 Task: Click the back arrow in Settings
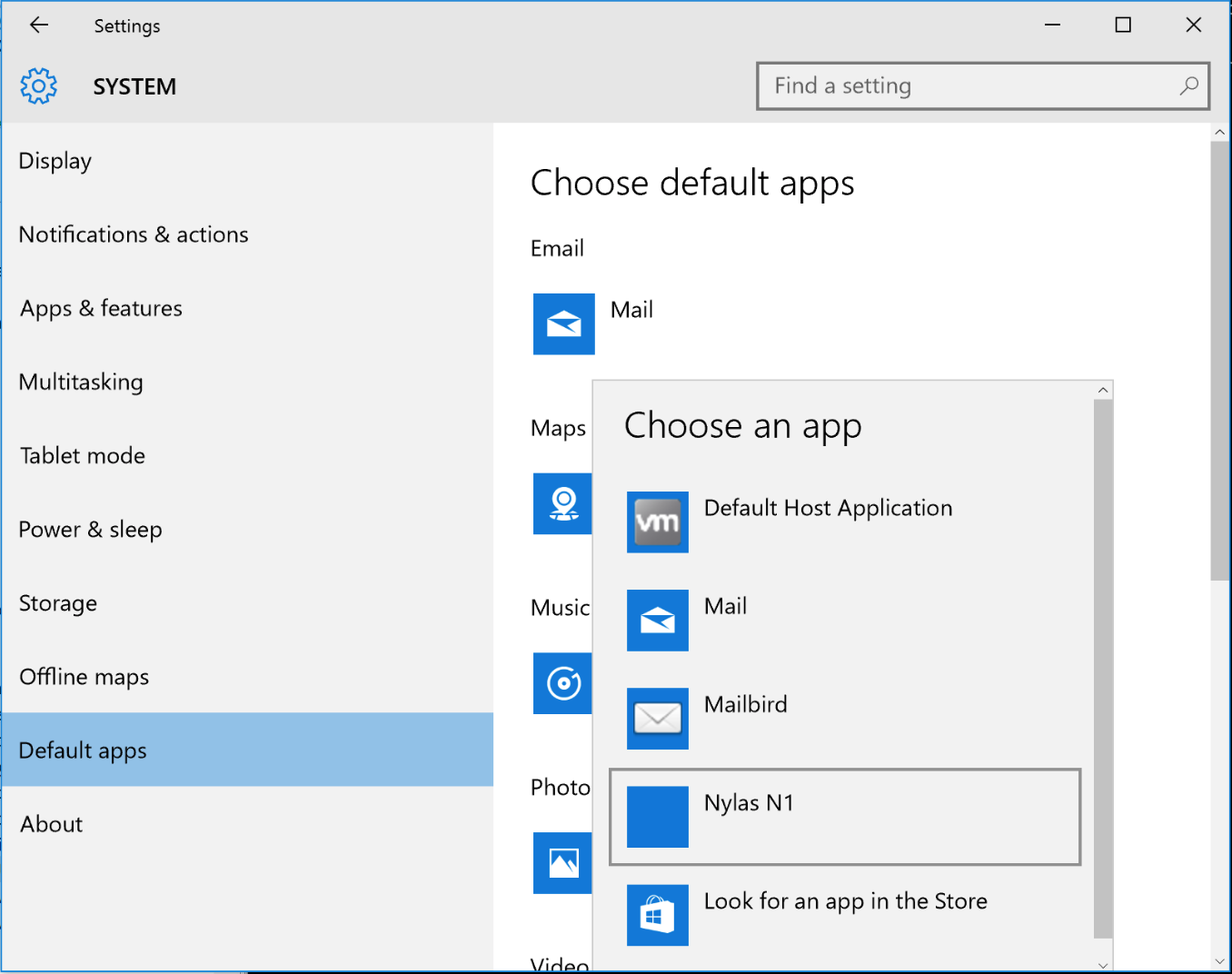39,25
